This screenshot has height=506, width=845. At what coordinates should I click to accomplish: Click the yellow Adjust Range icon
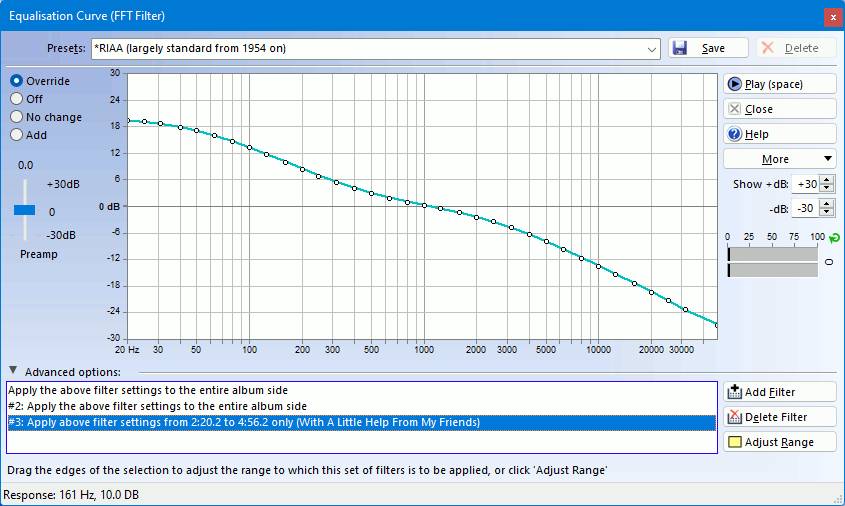pos(734,442)
